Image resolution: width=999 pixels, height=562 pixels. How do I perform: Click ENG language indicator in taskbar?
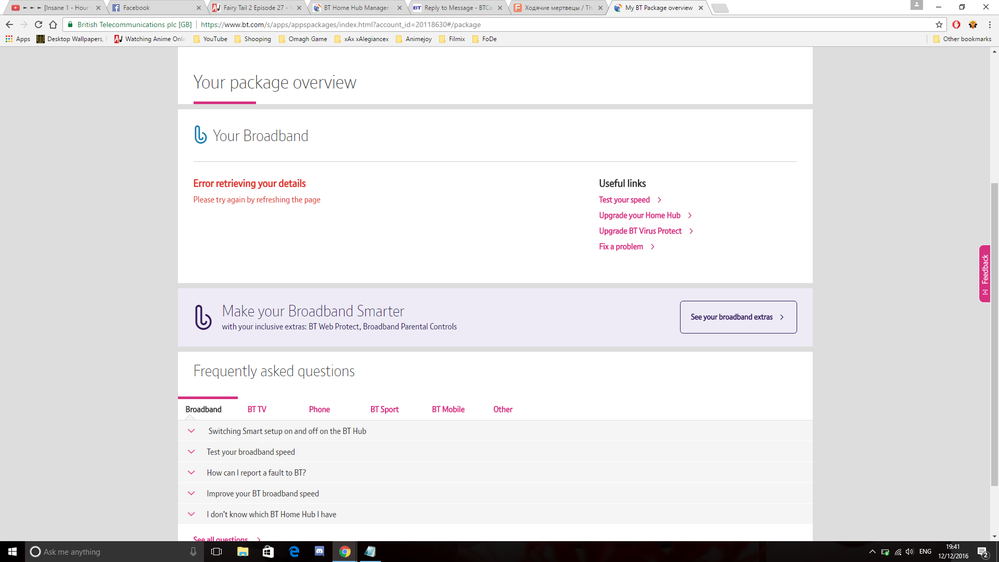pos(925,552)
